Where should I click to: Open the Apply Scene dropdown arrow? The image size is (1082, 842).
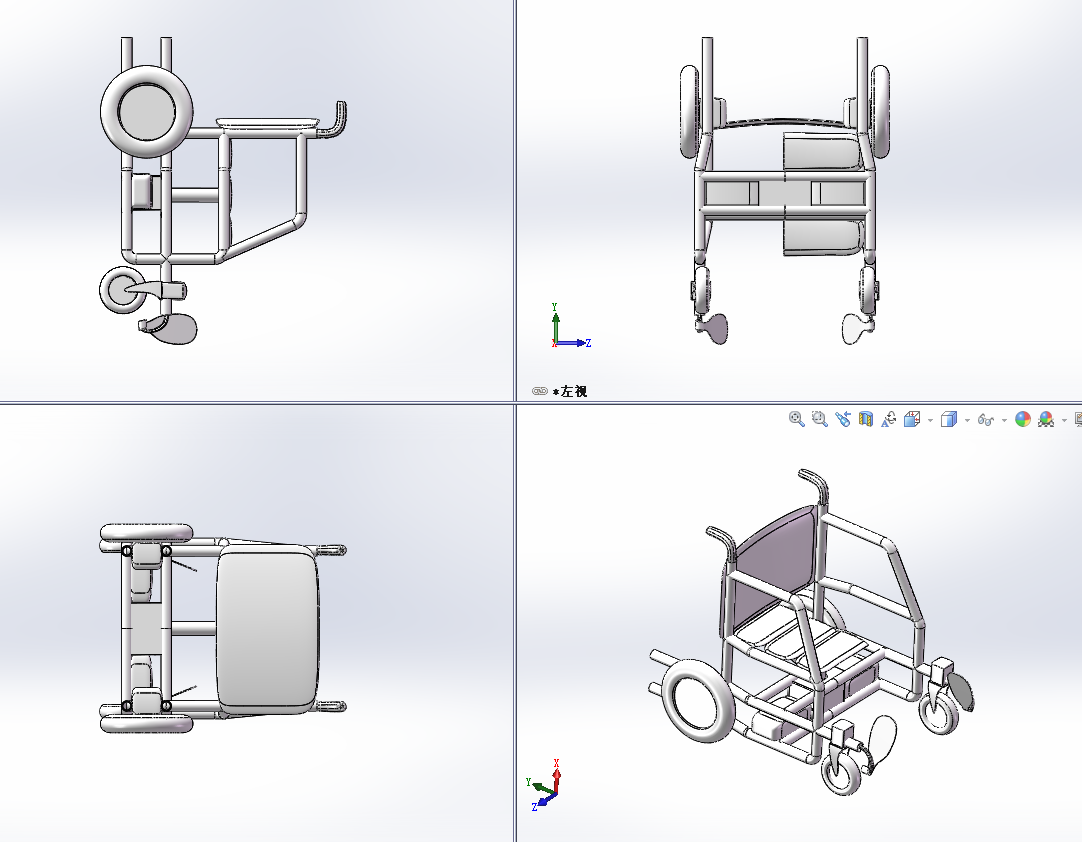click(1064, 420)
